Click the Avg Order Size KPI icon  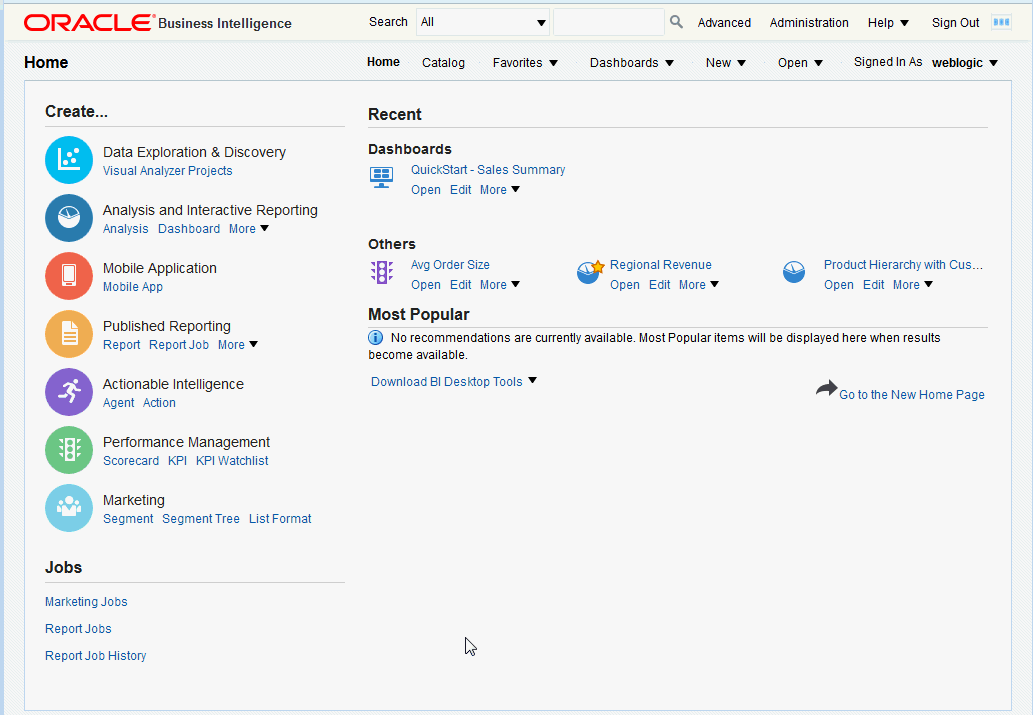[381, 272]
